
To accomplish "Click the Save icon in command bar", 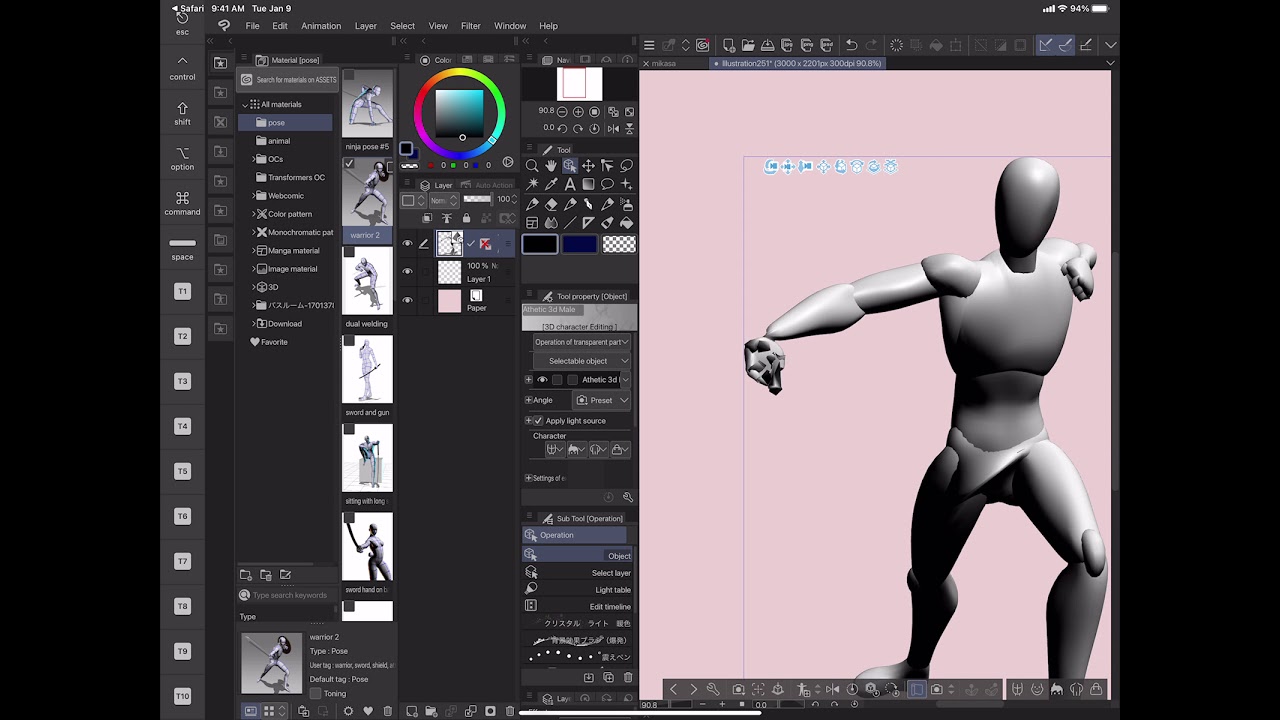I will pos(767,45).
